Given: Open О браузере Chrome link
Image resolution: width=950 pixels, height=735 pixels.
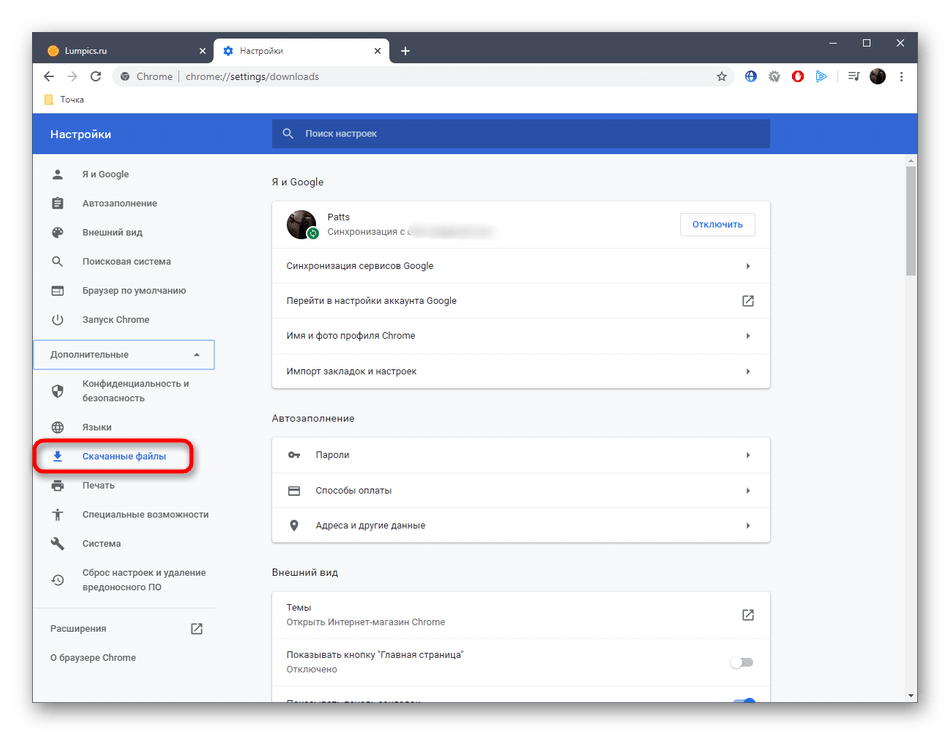Looking at the screenshot, I should tap(93, 658).
